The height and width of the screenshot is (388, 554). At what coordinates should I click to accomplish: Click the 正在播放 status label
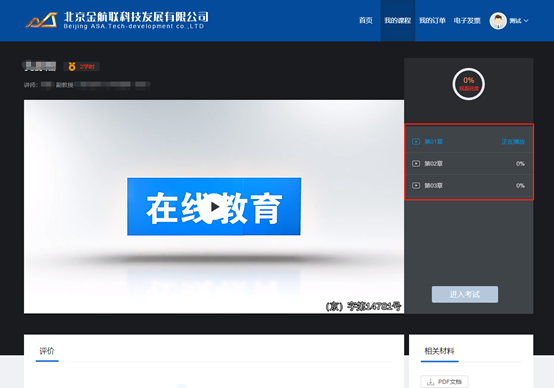(513, 142)
